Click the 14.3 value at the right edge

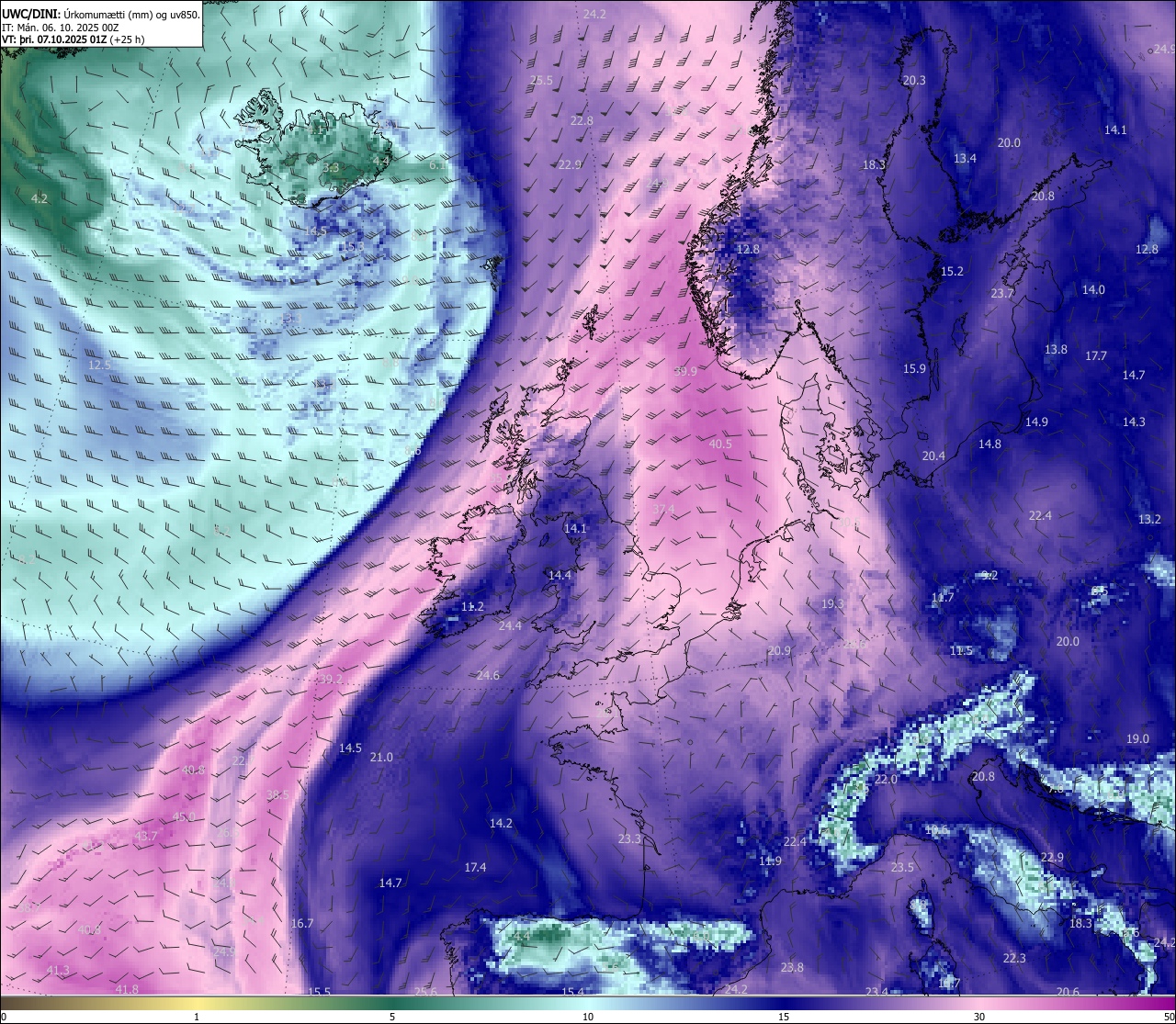[1134, 422]
